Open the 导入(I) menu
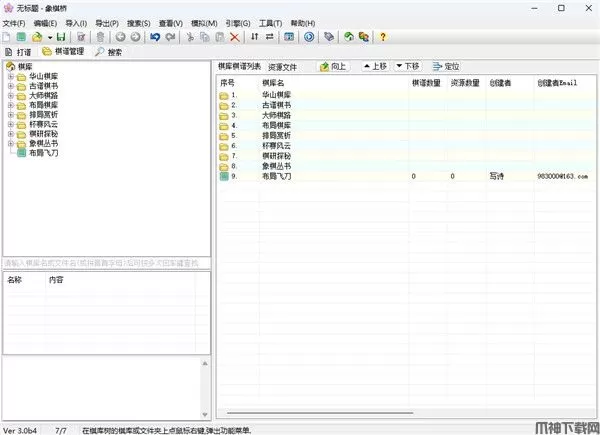This screenshot has width=600, height=435. [76, 23]
